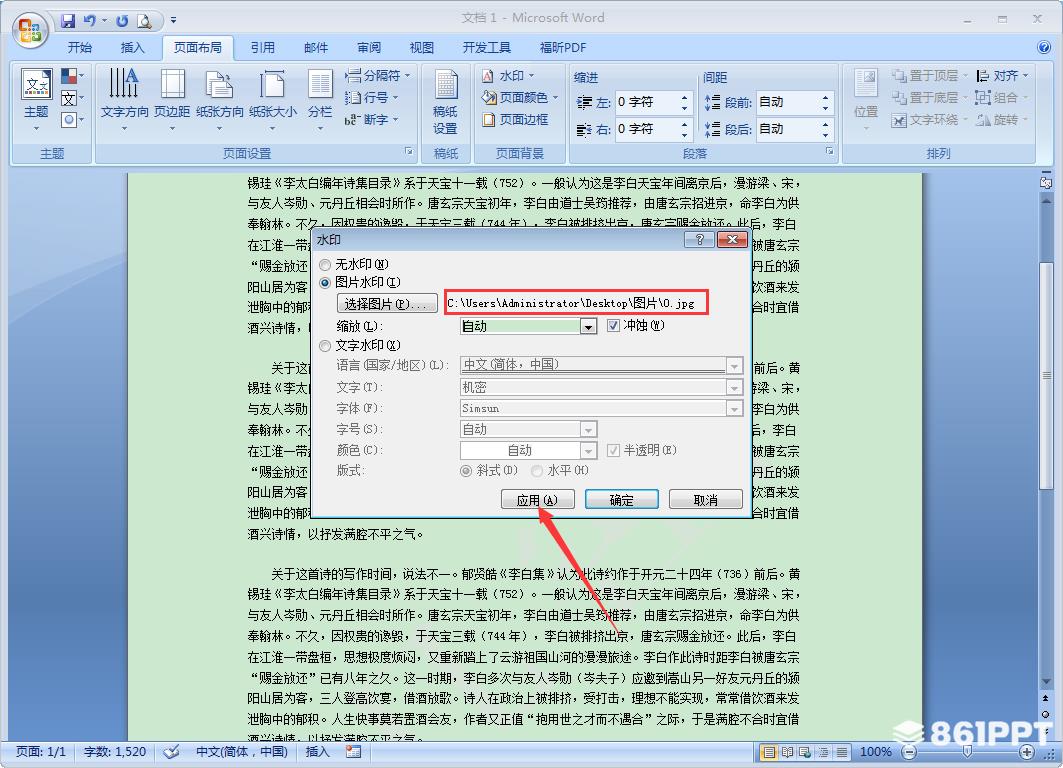
Task: Click 应用 apply button
Action: [x=538, y=500]
